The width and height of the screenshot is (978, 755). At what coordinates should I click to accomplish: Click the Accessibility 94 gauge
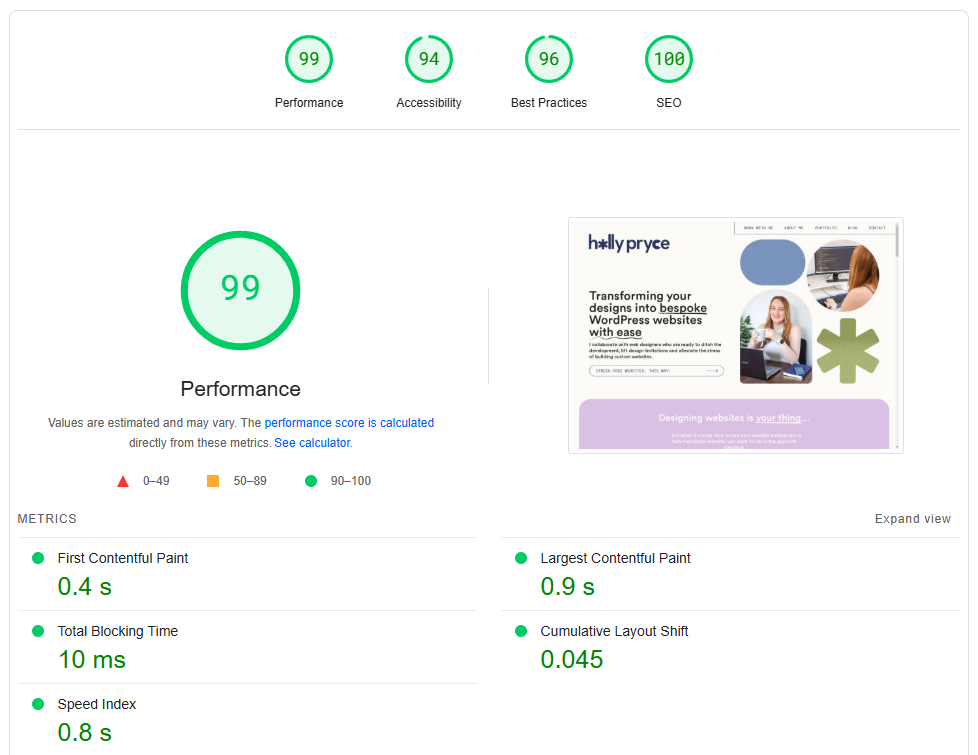[429, 59]
